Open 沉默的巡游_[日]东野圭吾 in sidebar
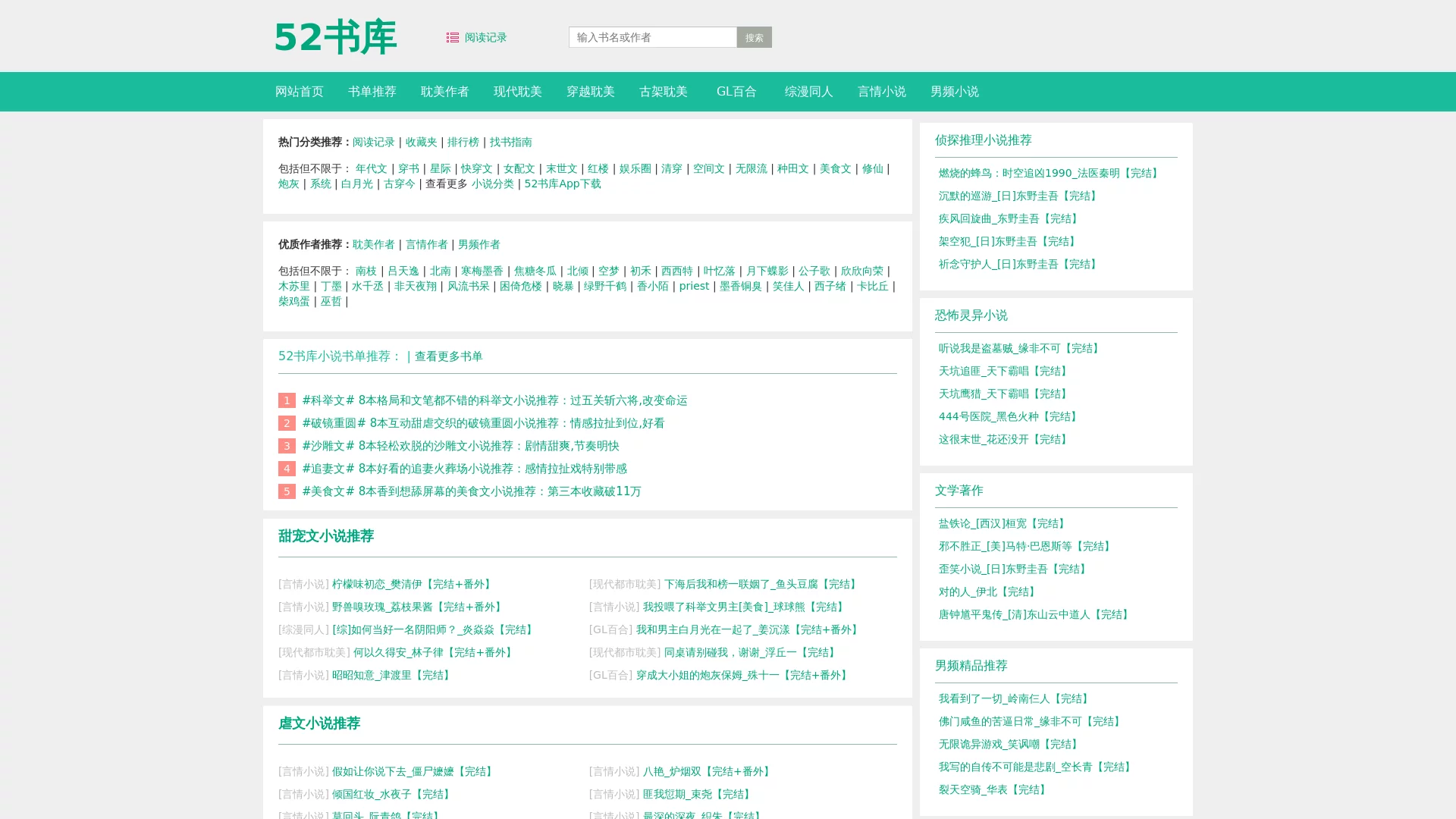Screen dimensions: 1456x819 point(1019,196)
